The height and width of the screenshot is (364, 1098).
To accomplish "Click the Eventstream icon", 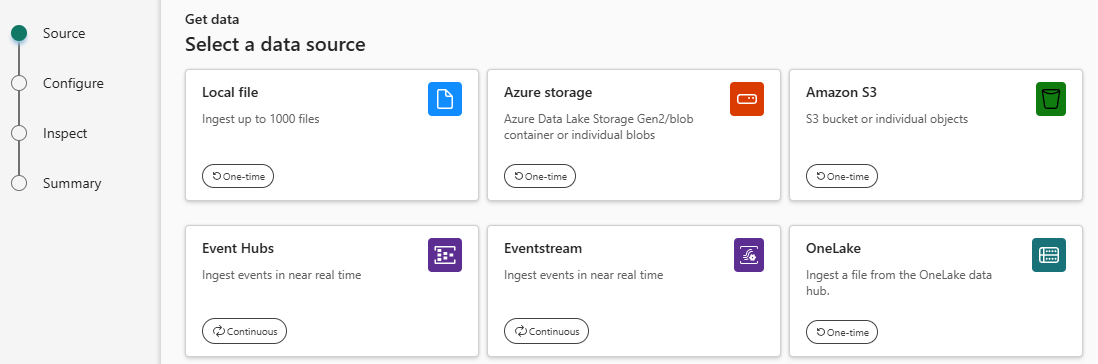I will tap(749, 255).
